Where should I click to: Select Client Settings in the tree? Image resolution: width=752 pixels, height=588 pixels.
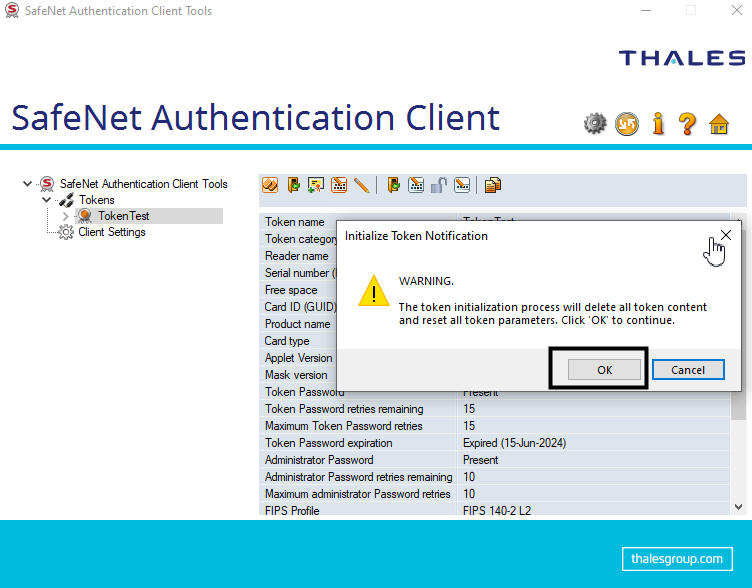(111, 232)
